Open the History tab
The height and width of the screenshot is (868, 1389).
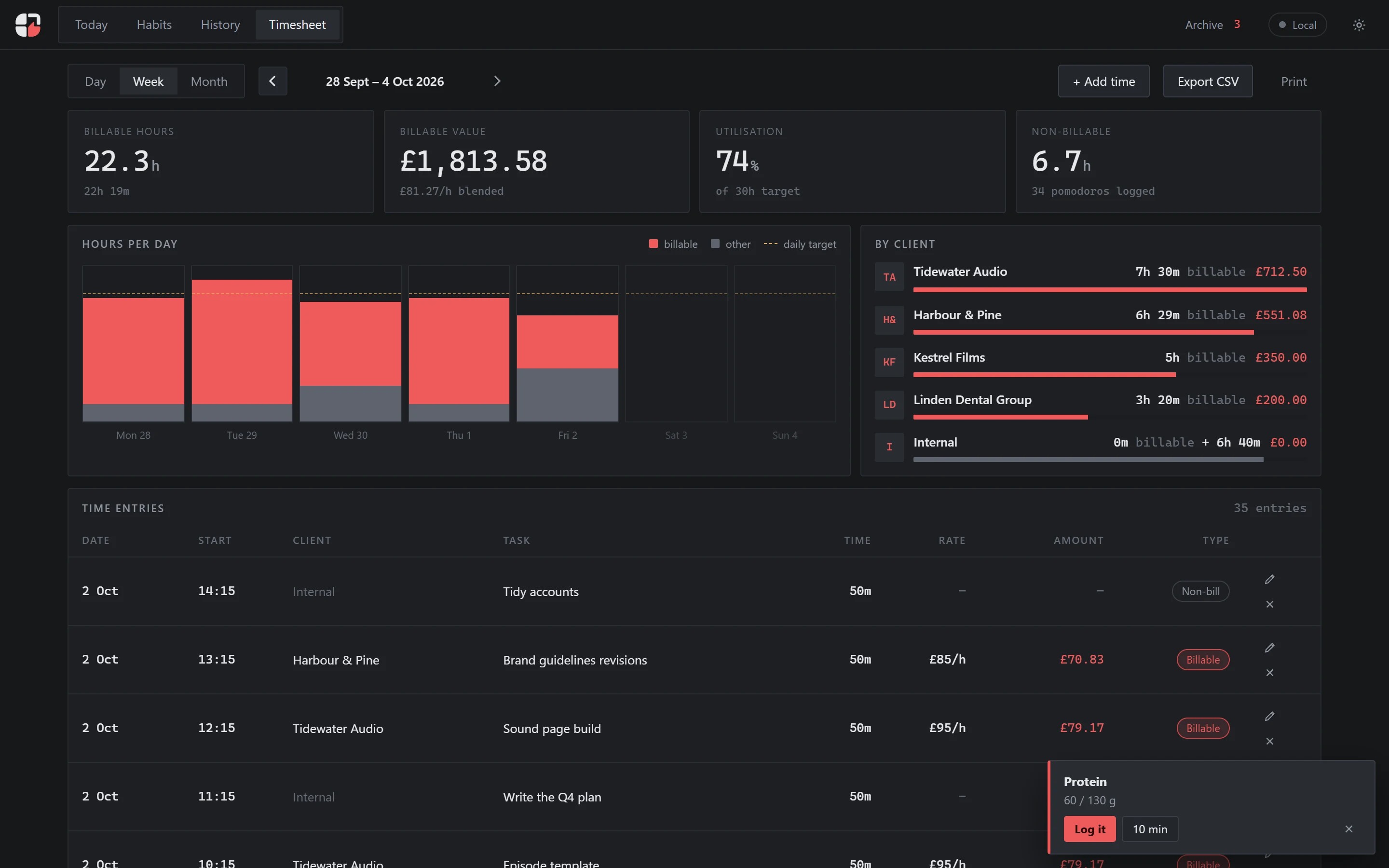tap(220, 25)
